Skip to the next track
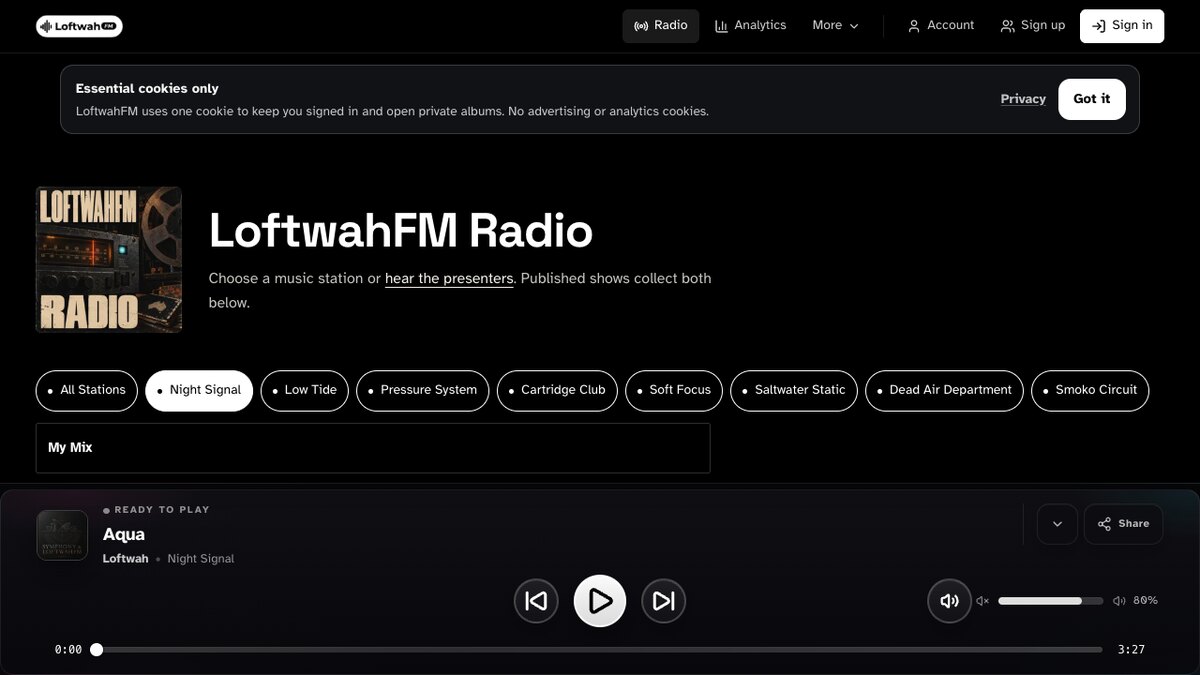 [x=664, y=601]
